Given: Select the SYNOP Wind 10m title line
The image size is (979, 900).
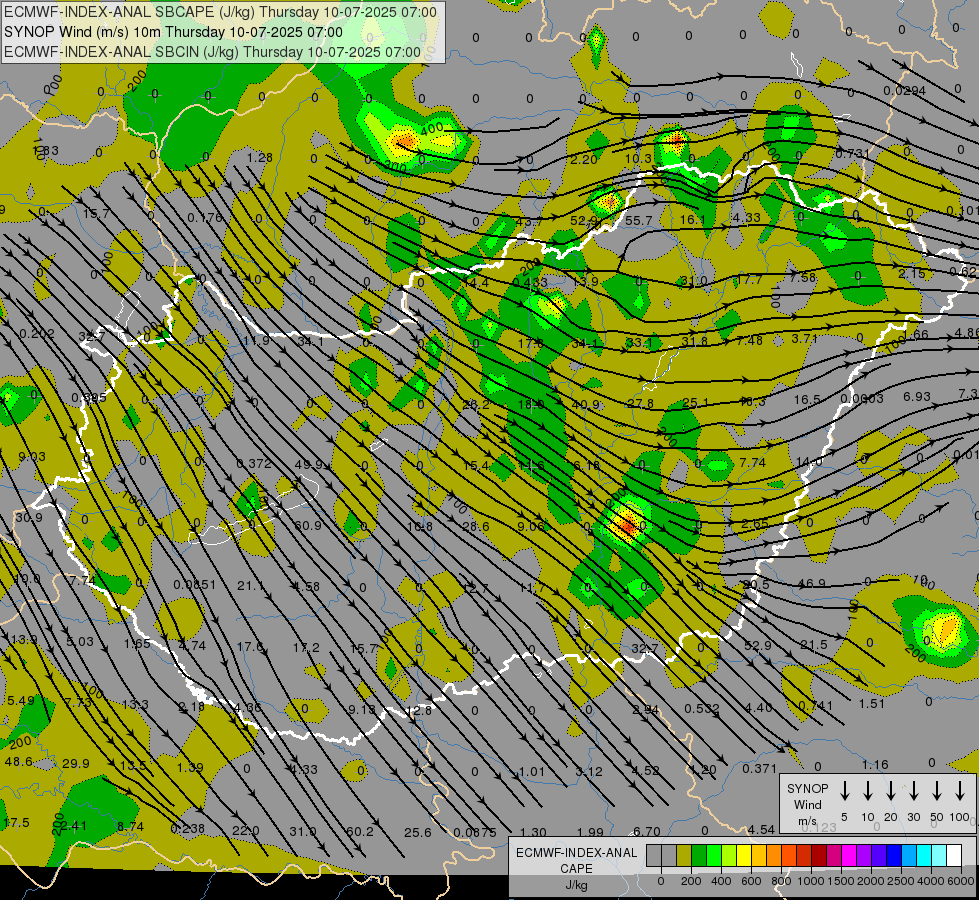Looking at the screenshot, I should [x=173, y=32].
